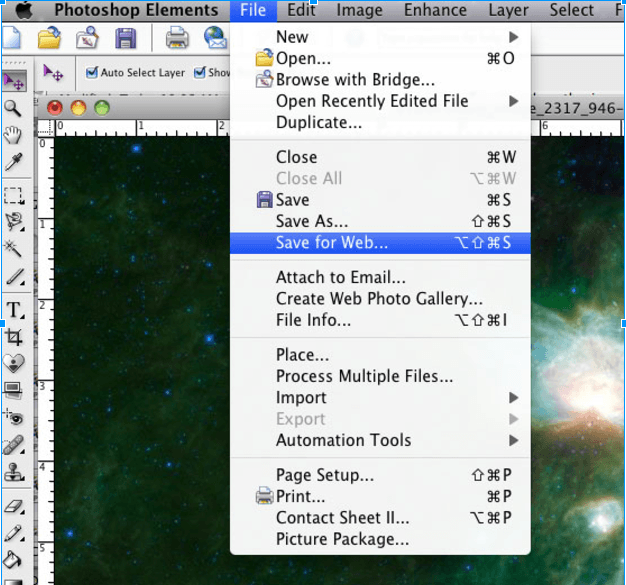This screenshot has width=626, height=585.
Task: Open the Select menu
Action: pyautogui.click(x=572, y=10)
